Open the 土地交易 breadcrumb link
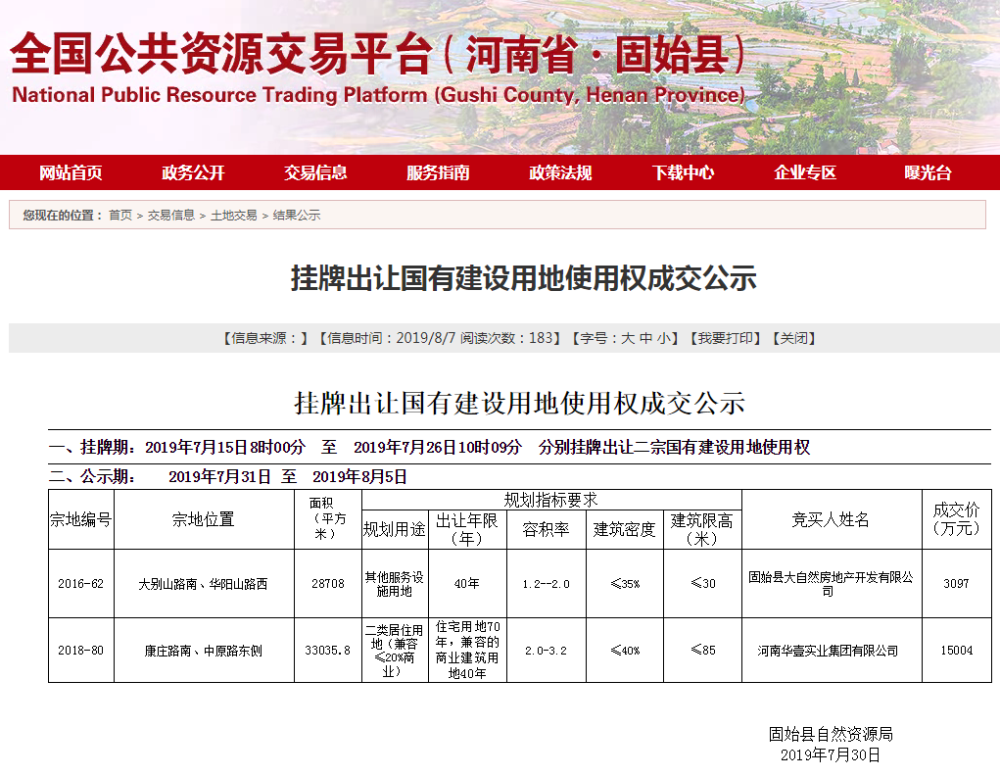Viewport: 1000px width, 777px height. click(233, 216)
